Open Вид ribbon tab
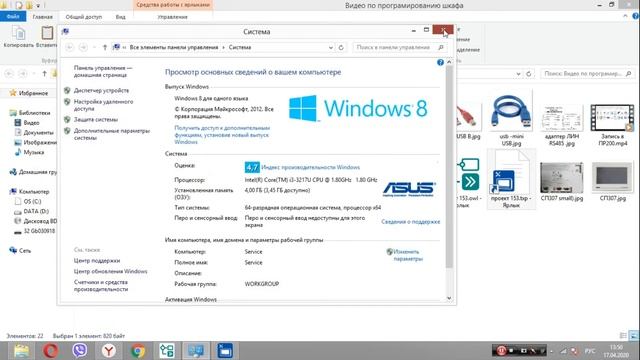 point(120,17)
